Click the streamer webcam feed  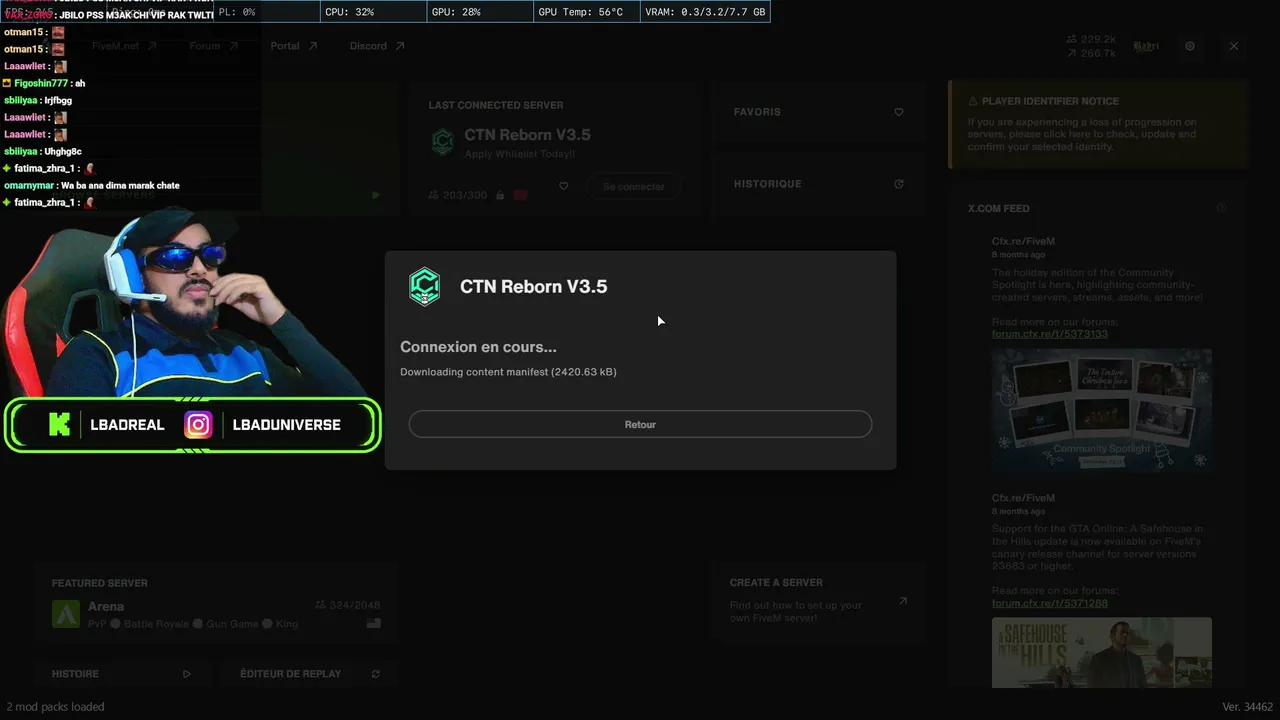tap(185, 305)
